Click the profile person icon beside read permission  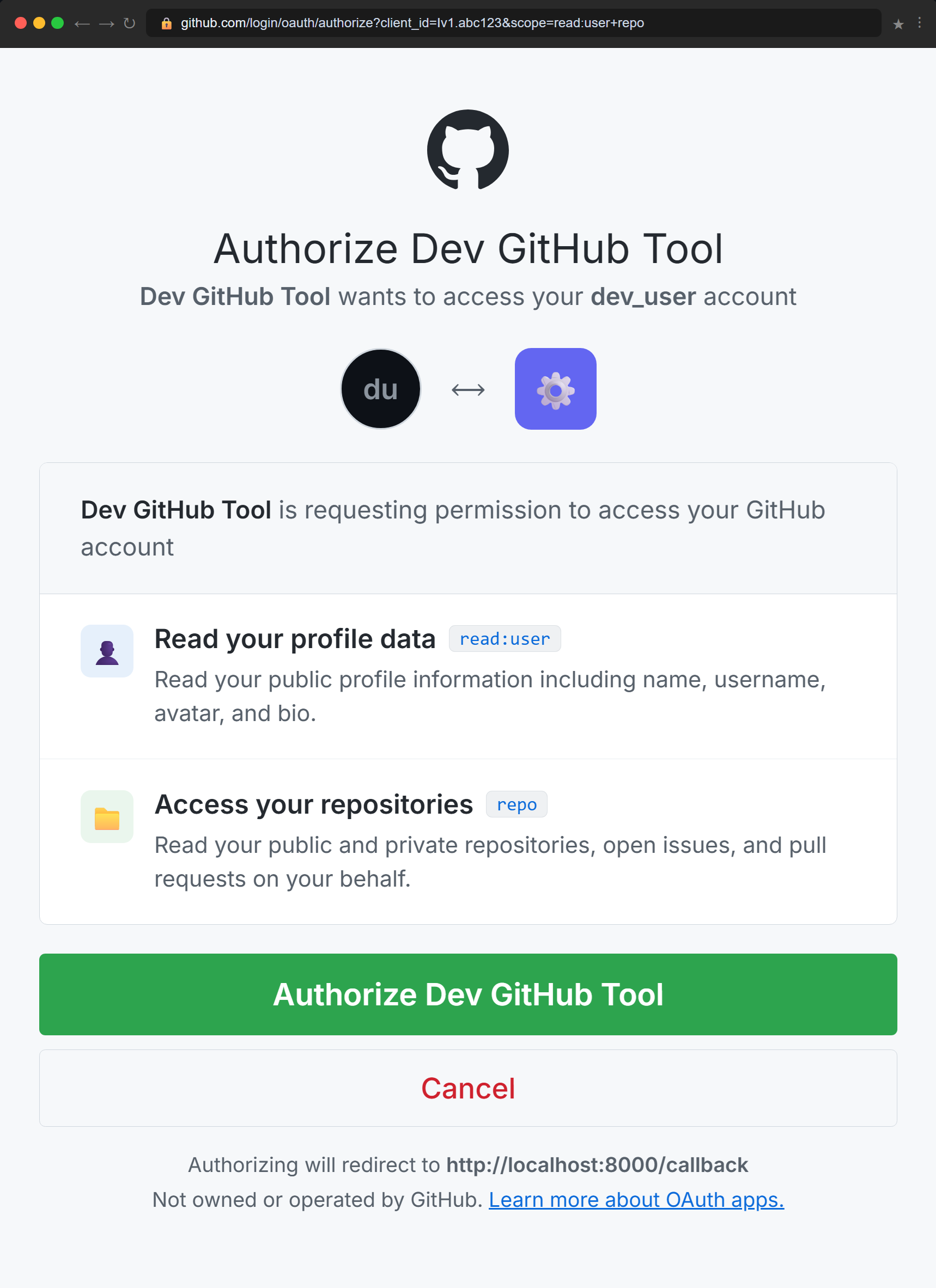point(107,651)
